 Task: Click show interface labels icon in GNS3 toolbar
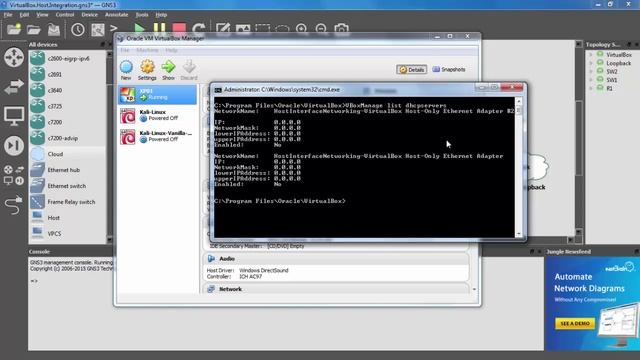click(98, 29)
